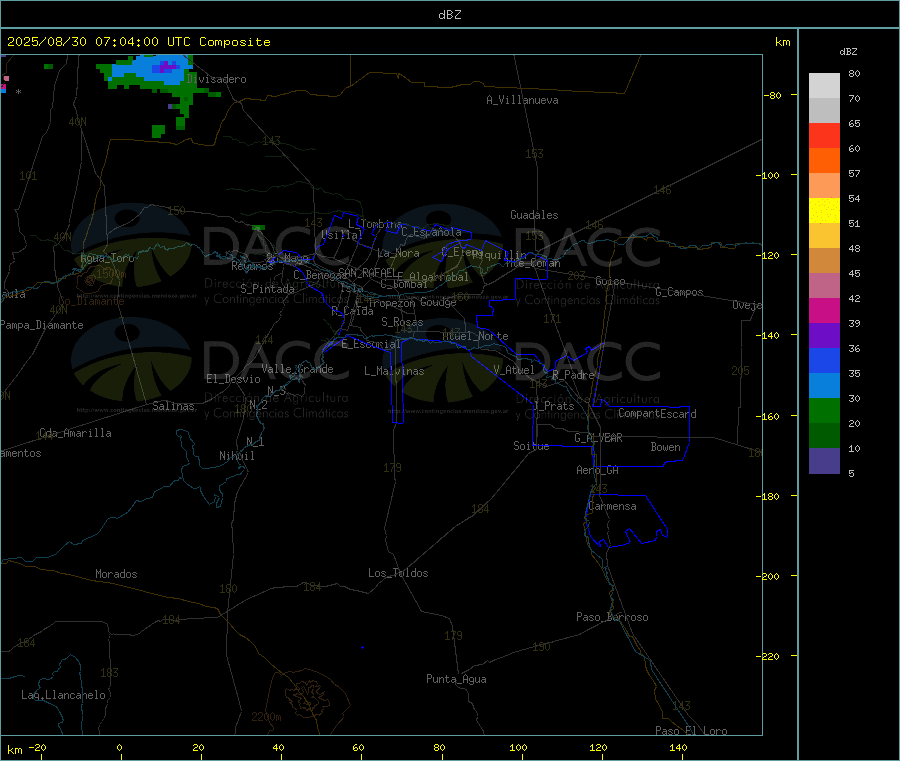Click the 2025/08/30 07:04:00 UTC Composite timestamp
This screenshot has height=761, width=900.
tap(138, 42)
